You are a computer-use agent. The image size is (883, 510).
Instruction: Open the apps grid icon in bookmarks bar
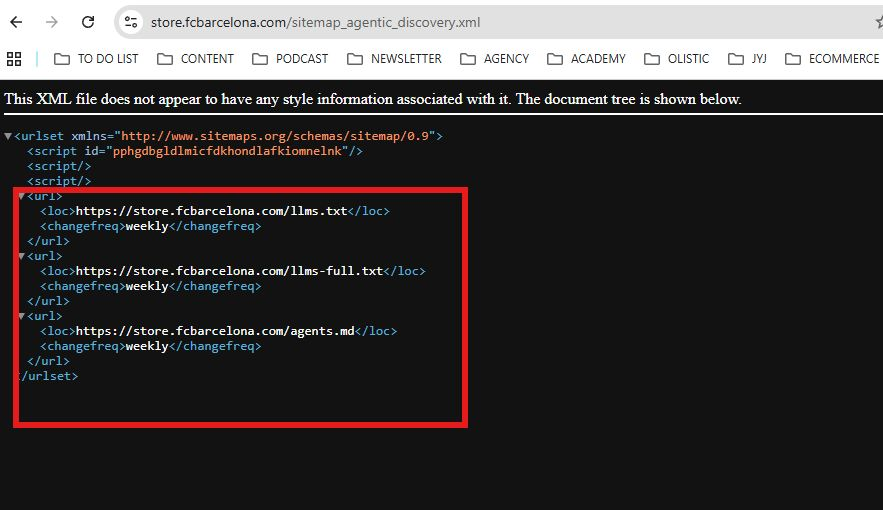(x=14, y=59)
